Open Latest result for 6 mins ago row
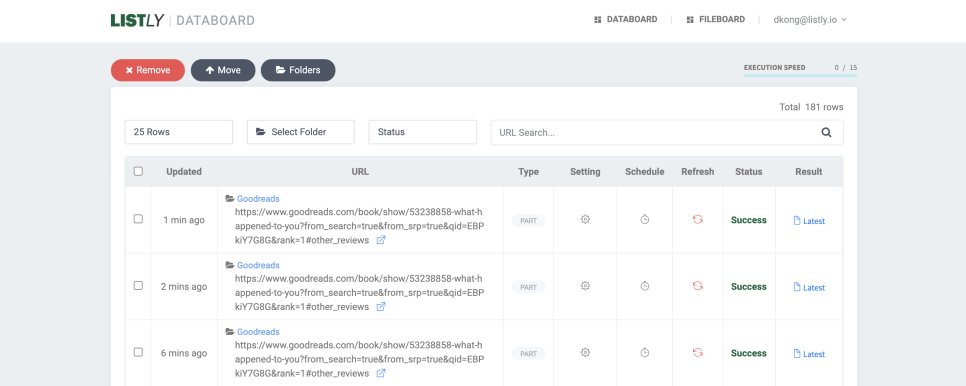Screen dimensions: 966x386 809,353
